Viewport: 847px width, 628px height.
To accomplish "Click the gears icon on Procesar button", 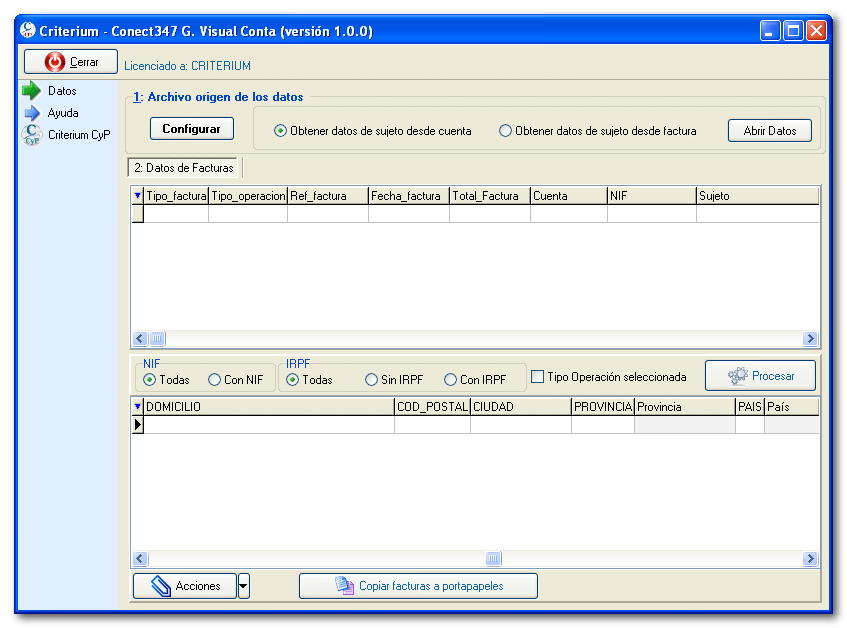I will pos(737,376).
